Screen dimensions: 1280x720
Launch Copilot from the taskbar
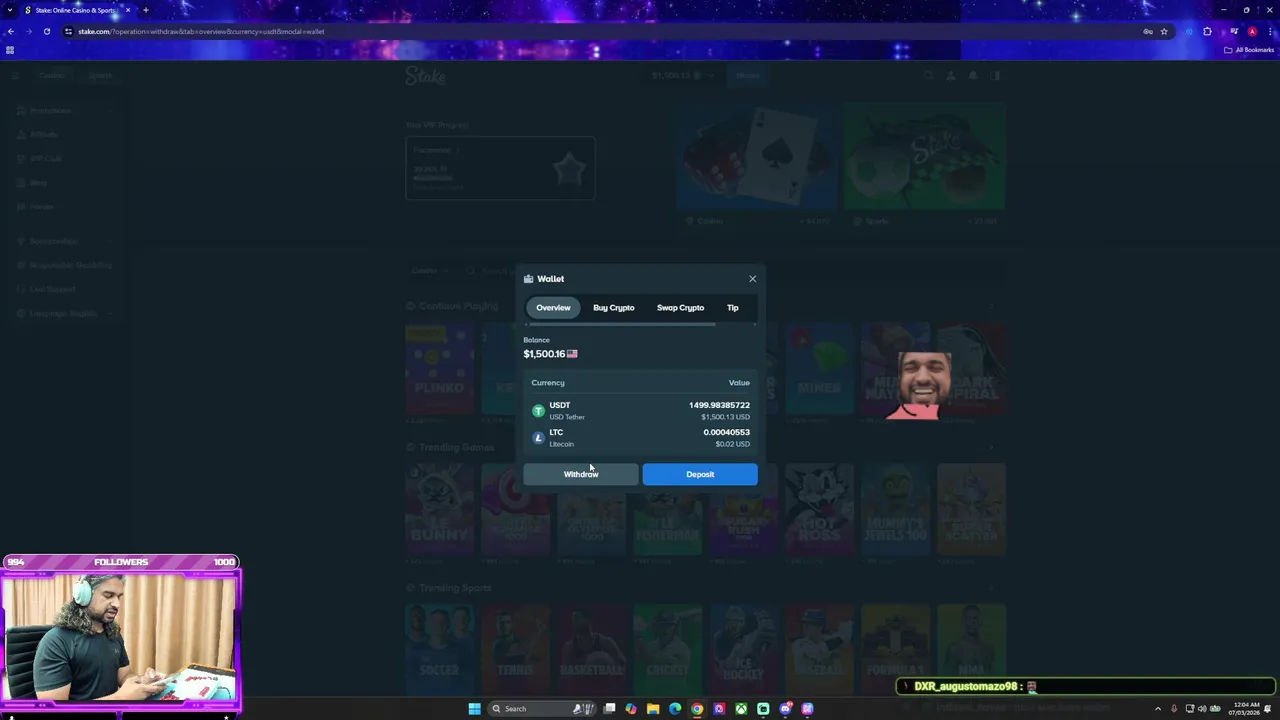[x=631, y=709]
